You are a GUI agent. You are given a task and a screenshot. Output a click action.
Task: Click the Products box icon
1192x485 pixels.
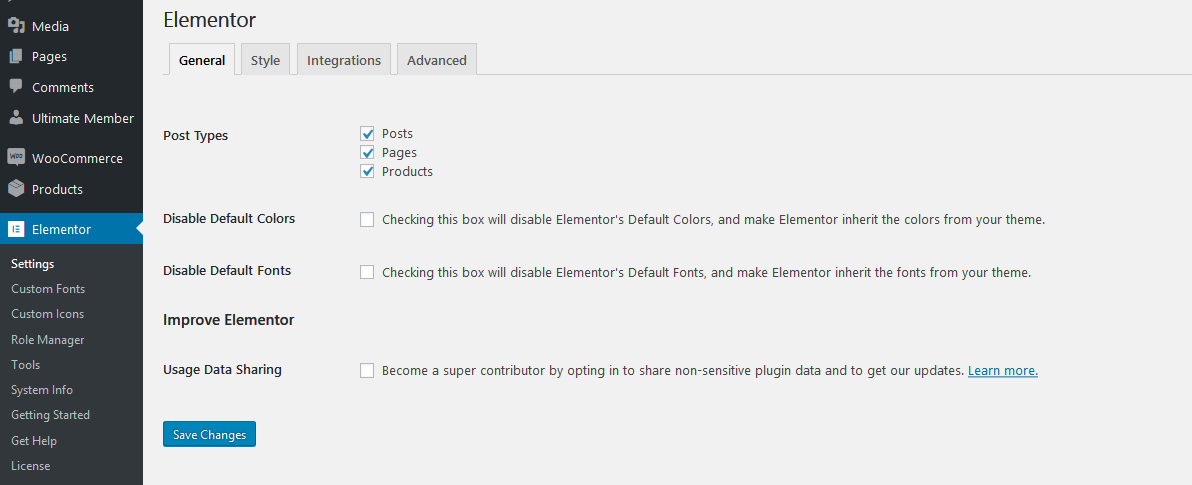coord(16,189)
